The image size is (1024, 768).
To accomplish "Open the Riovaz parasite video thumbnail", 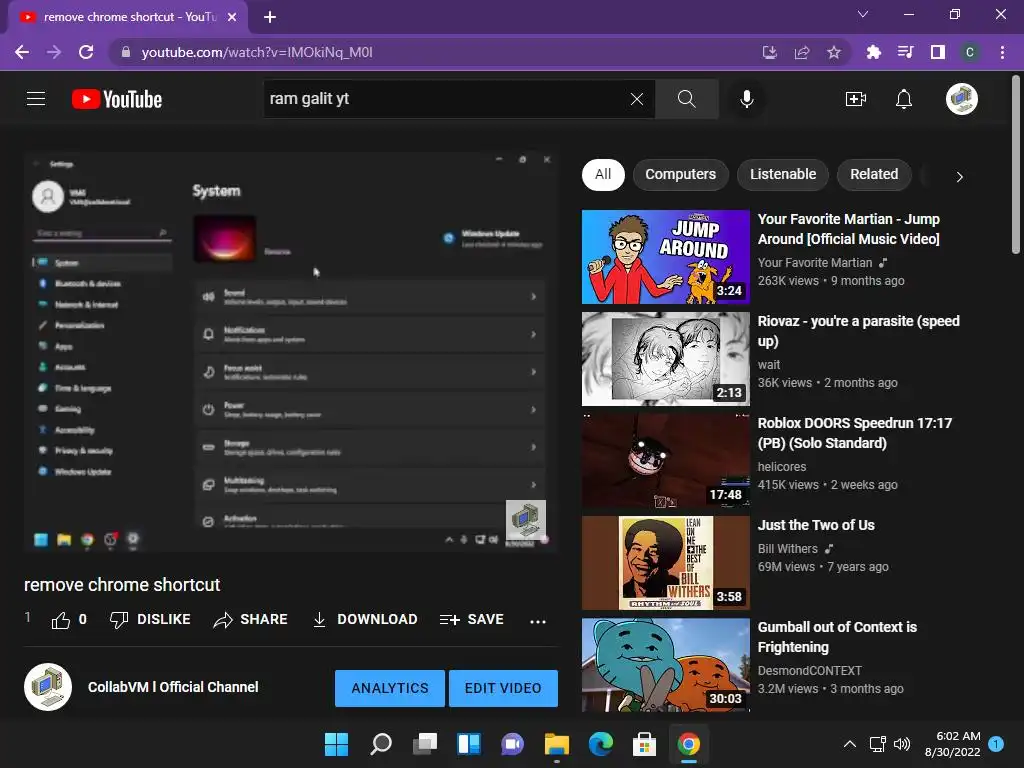I will point(665,359).
